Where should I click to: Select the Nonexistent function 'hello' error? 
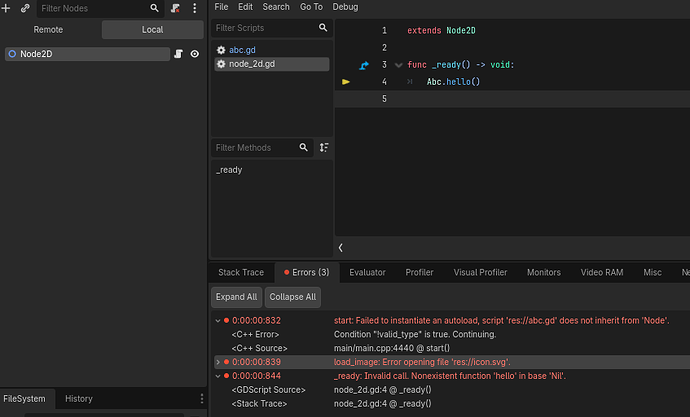(450, 376)
